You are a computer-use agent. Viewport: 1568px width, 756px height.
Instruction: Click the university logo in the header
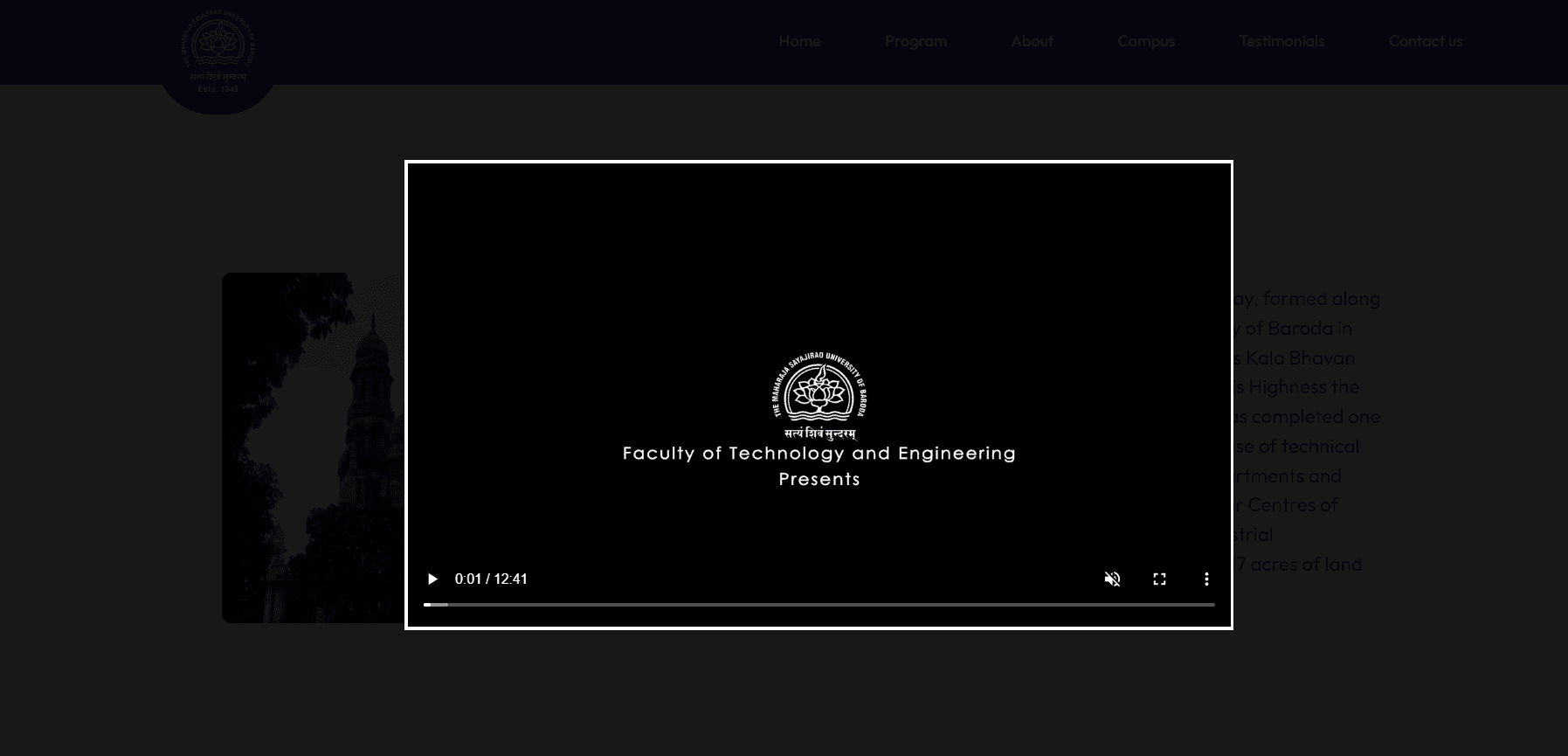(218, 51)
